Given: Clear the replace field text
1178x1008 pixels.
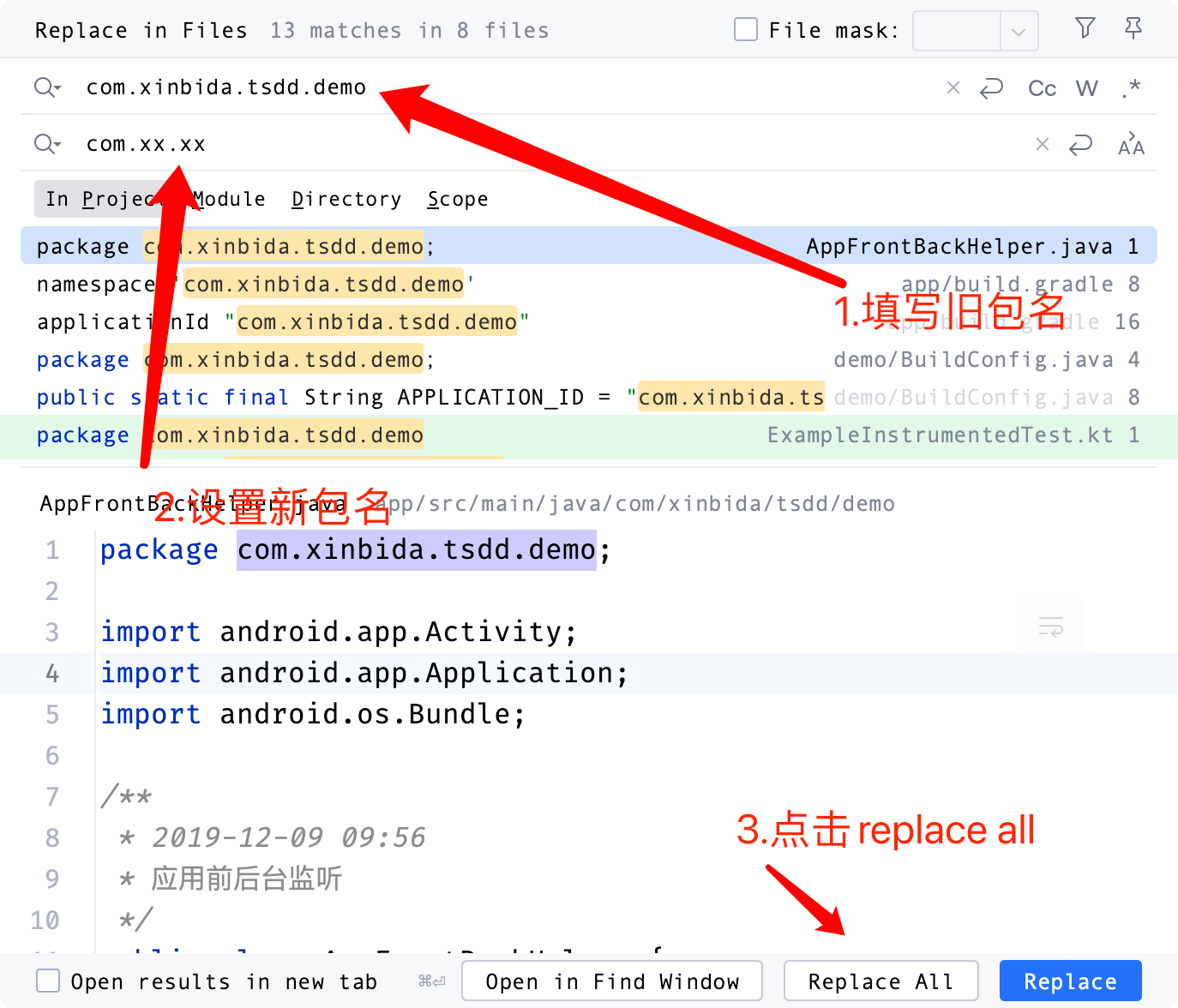Looking at the screenshot, I should [x=1042, y=144].
